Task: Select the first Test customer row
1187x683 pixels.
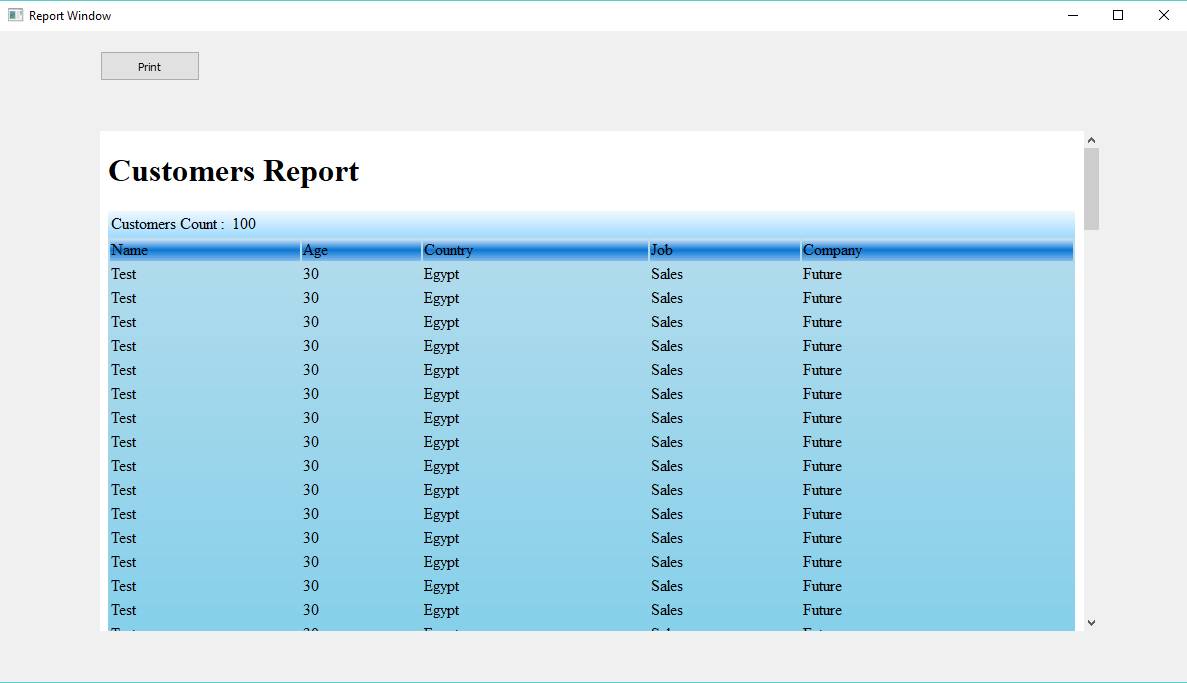Action: (123, 274)
